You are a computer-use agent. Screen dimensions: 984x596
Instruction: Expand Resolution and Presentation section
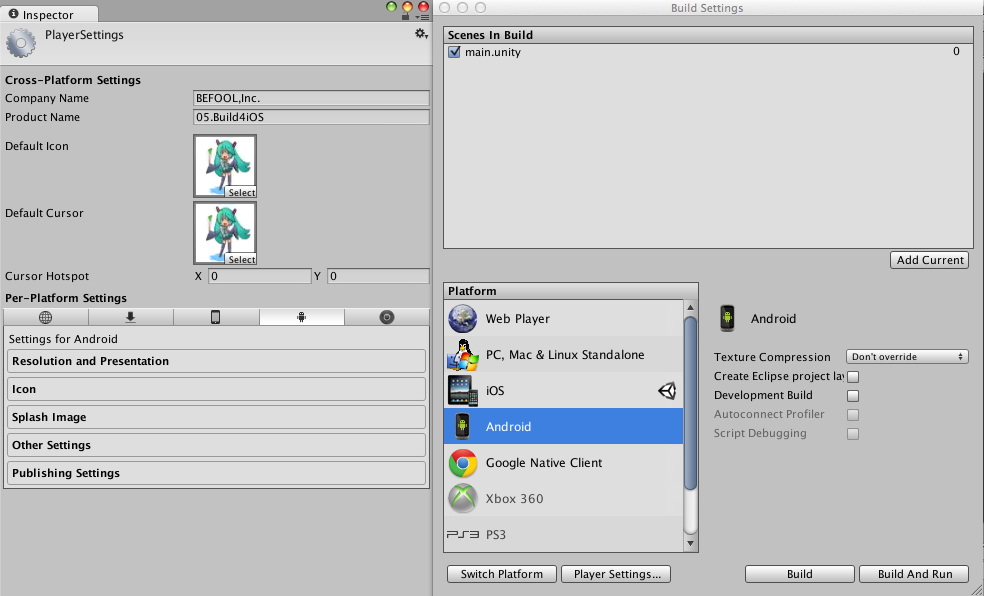(x=217, y=361)
